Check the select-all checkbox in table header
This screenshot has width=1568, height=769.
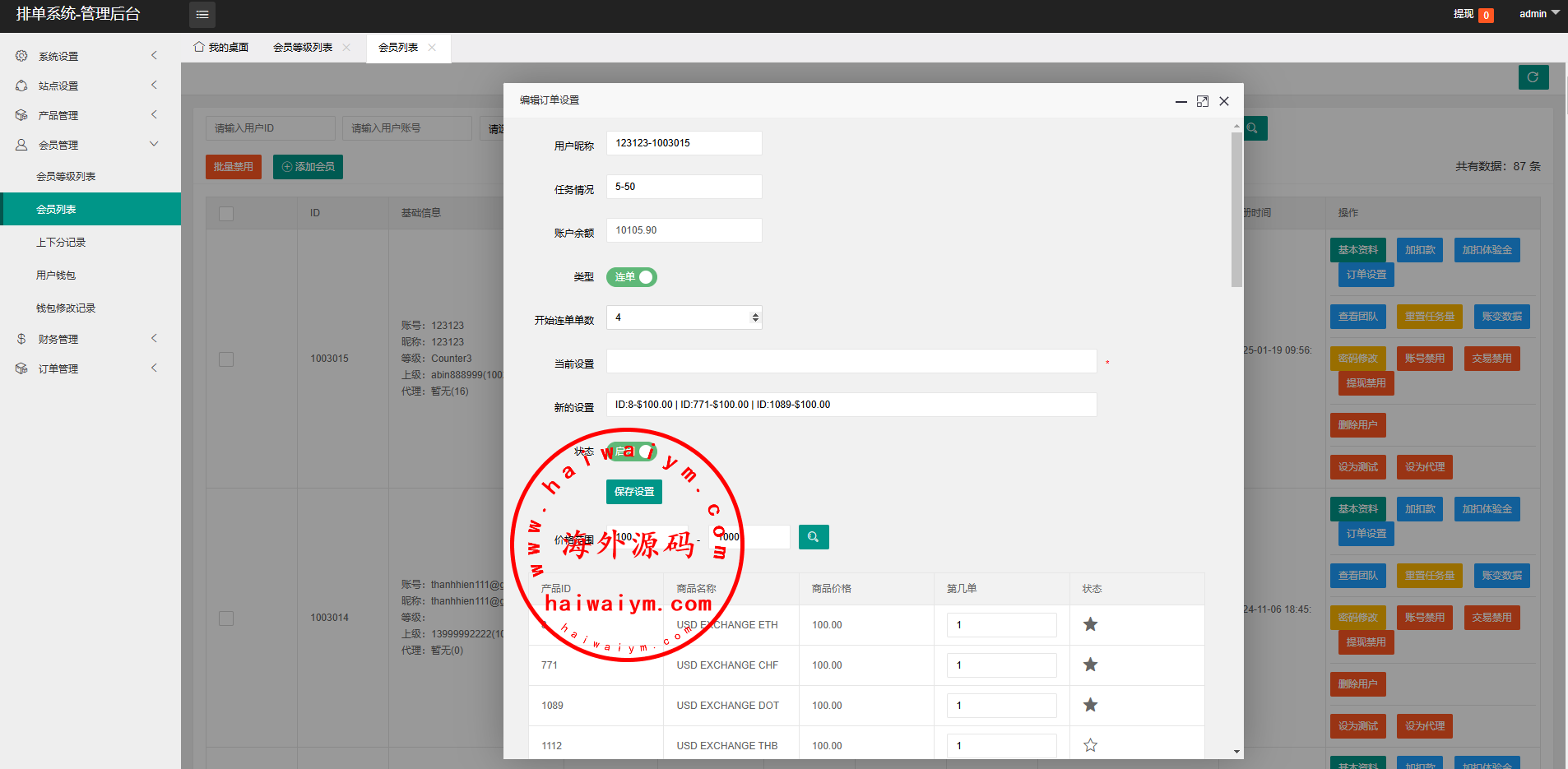[x=226, y=214]
